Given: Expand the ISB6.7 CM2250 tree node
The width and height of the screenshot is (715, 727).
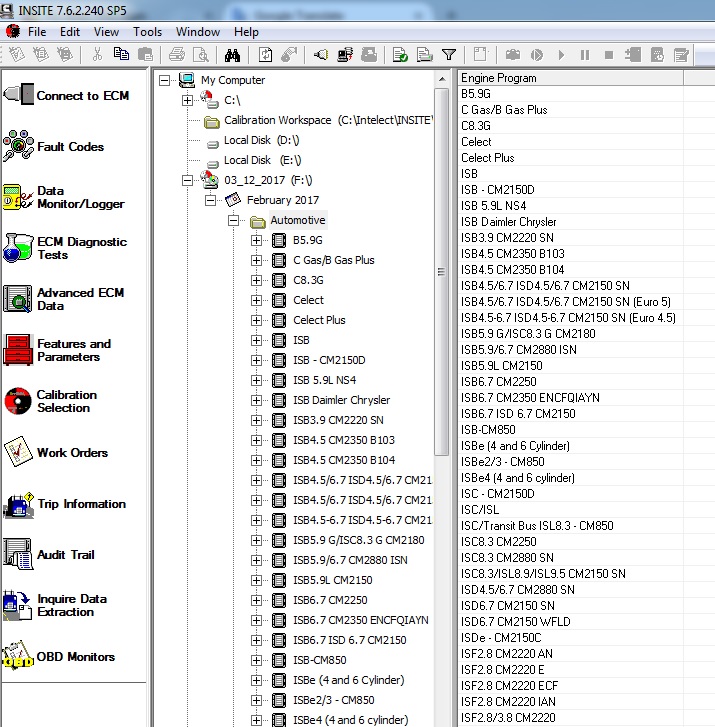Looking at the screenshot, I should pyautogui.click(x=256, y=600).
